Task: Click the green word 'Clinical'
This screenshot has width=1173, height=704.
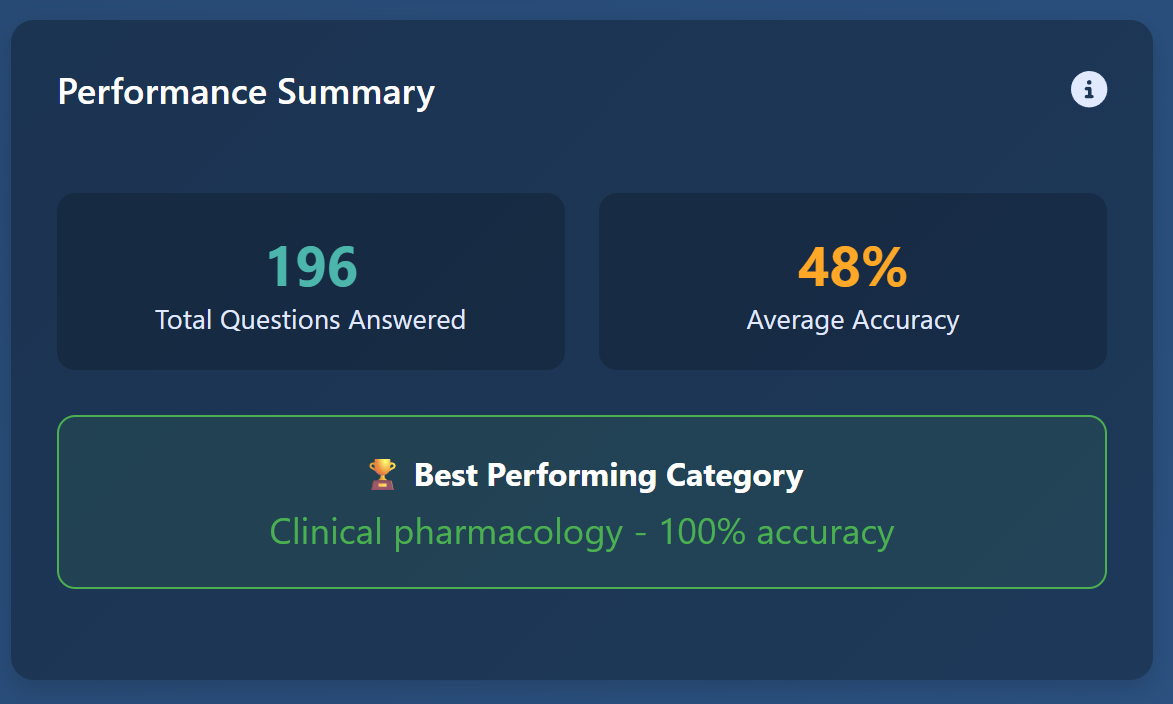Action: pos(326,532)
